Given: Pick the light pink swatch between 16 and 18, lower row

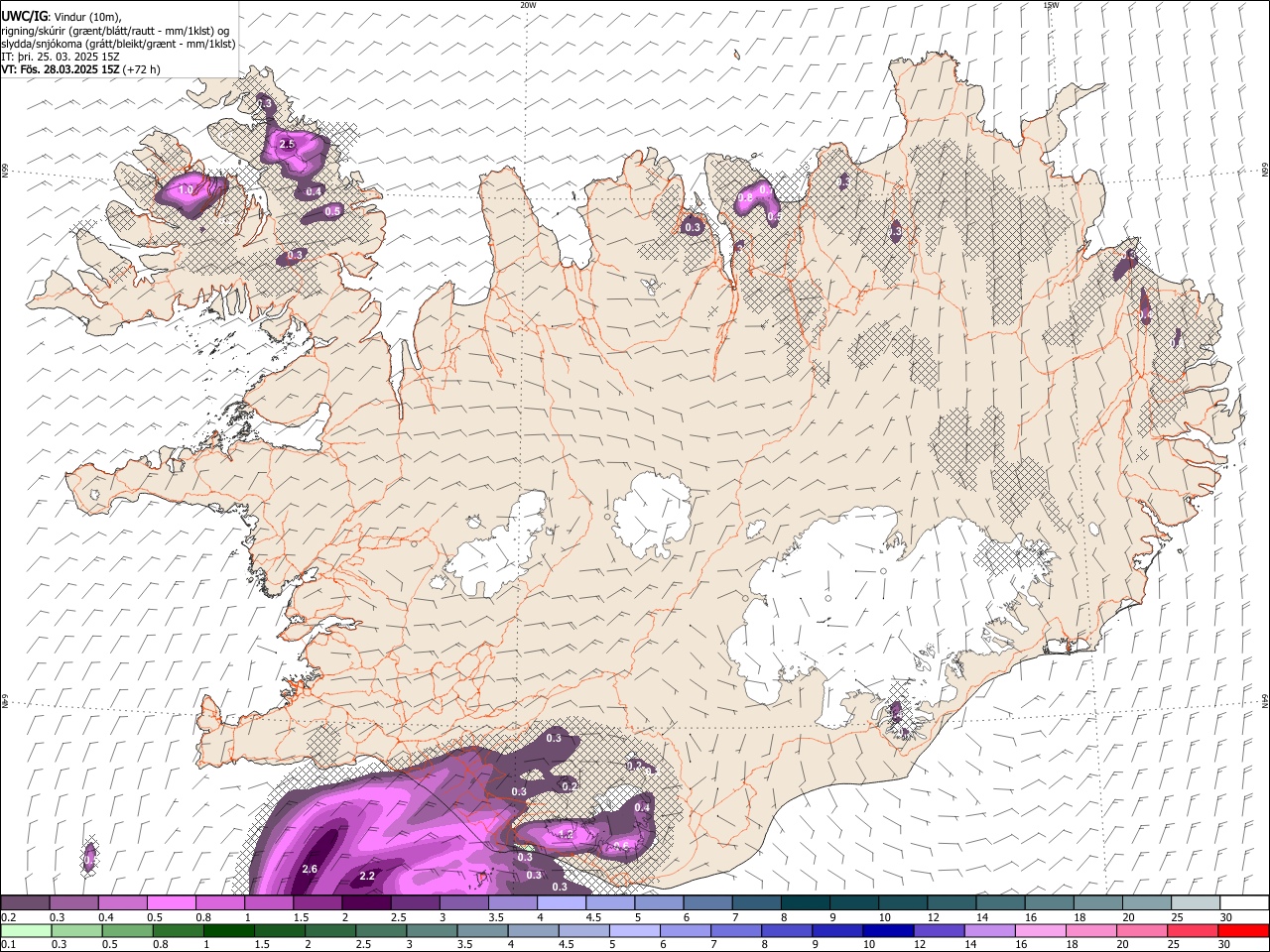Looking at the screenshot, I should pyautogui.click(x=1041, y=931).
